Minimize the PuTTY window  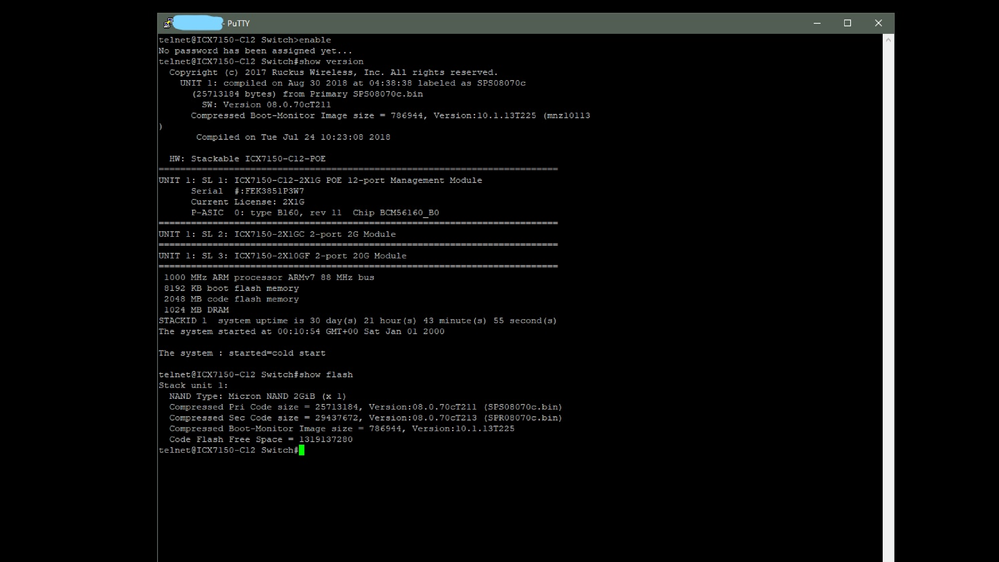pyautogui.click(x=817, y=23)
